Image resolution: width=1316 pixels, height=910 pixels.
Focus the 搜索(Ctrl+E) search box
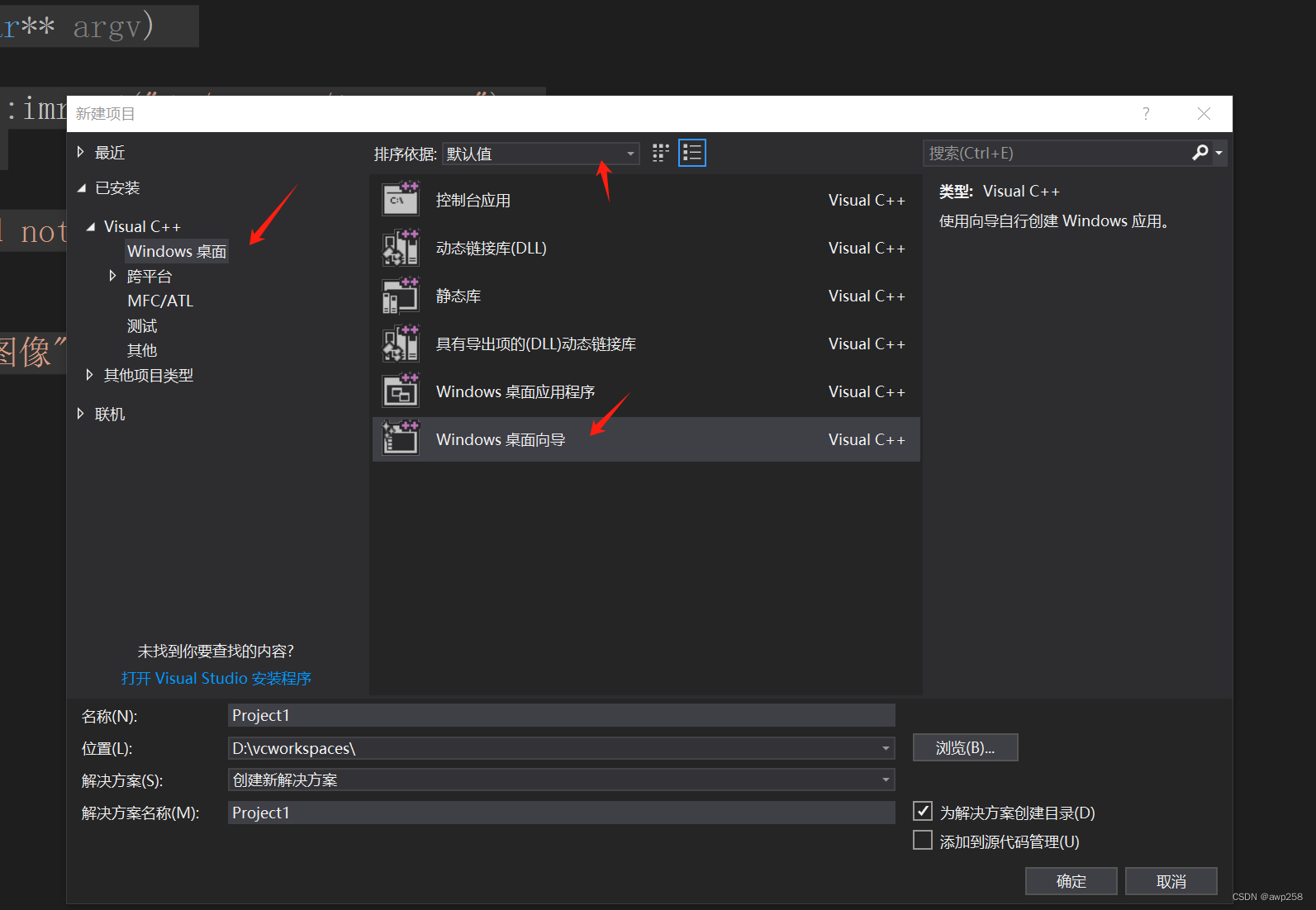(x=1057, y=153)
